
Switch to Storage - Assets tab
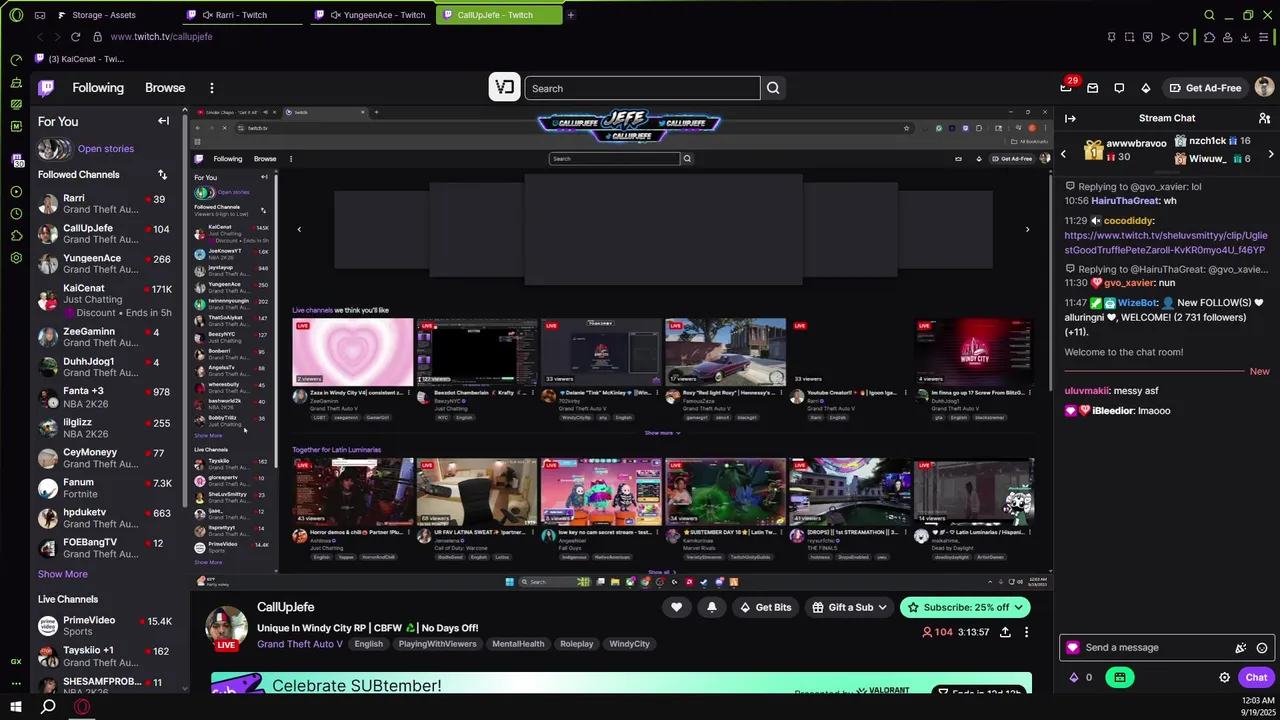[104, 15]
